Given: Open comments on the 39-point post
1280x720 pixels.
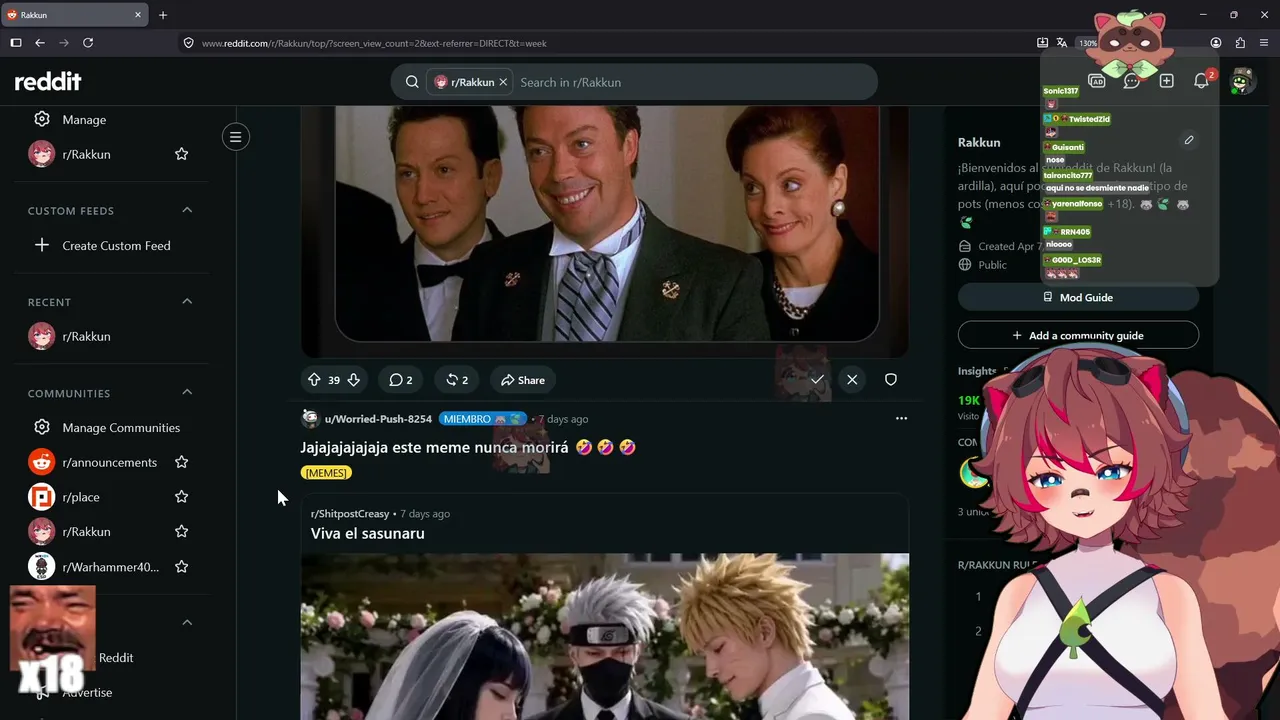Looking at the screenshot, I should tap(400, 380).
